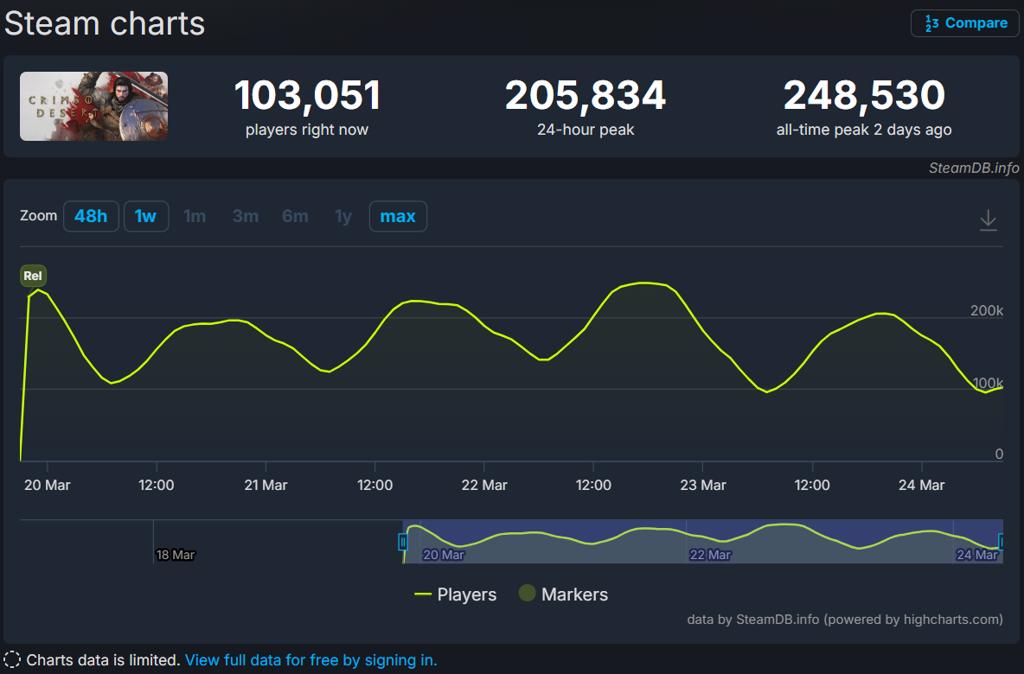
Task: Toggle the Markers series in legend
Action: point(563,594)
